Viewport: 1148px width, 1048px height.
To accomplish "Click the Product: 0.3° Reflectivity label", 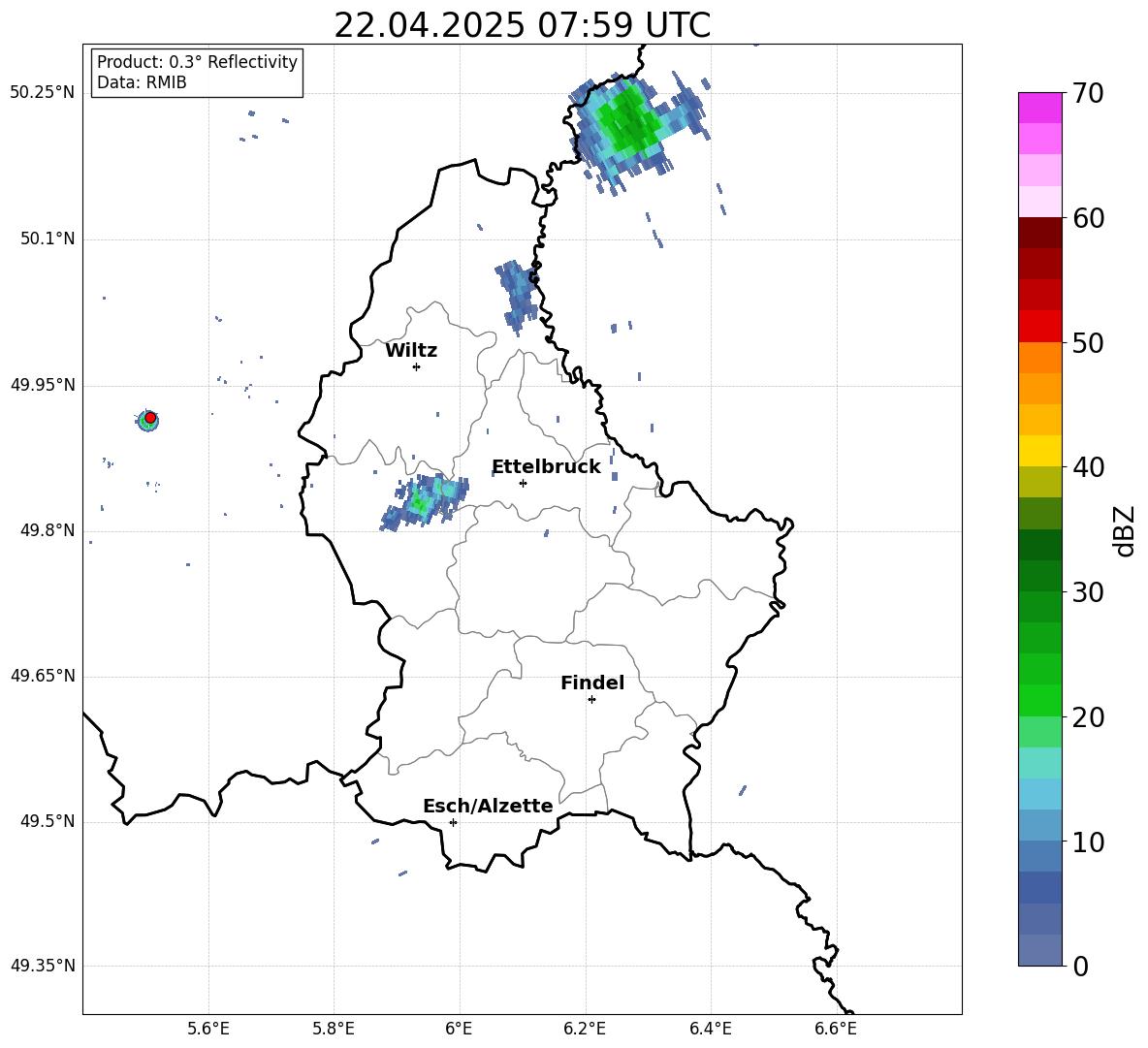I will pyautogui.click(x=197, y=61).
